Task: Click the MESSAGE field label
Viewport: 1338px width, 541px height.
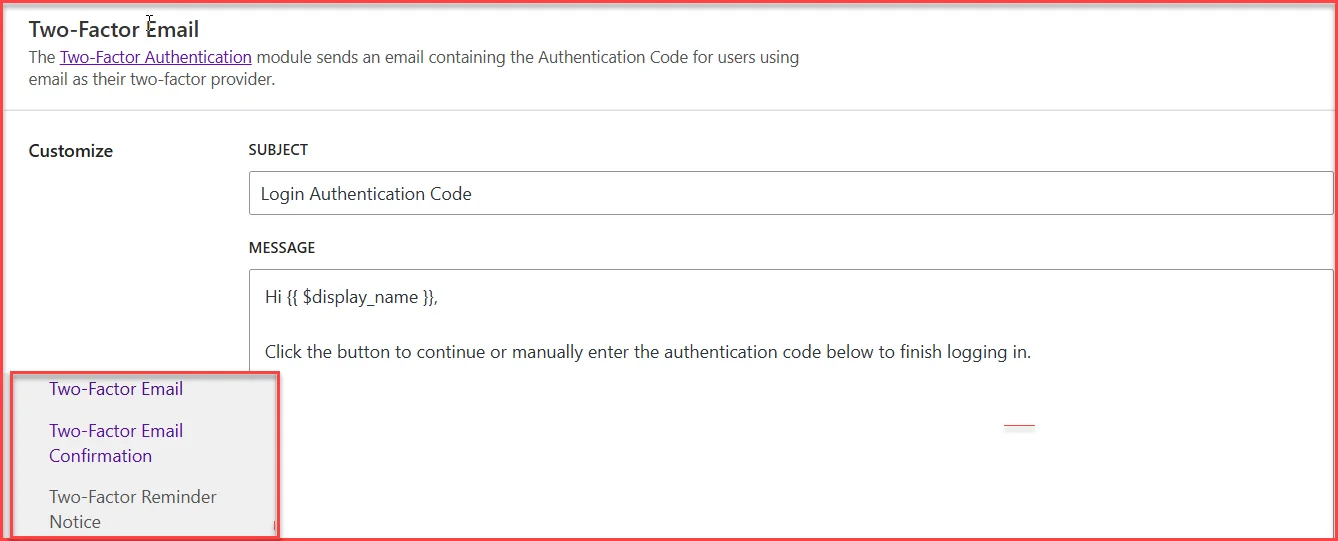Action: (281, 247)
